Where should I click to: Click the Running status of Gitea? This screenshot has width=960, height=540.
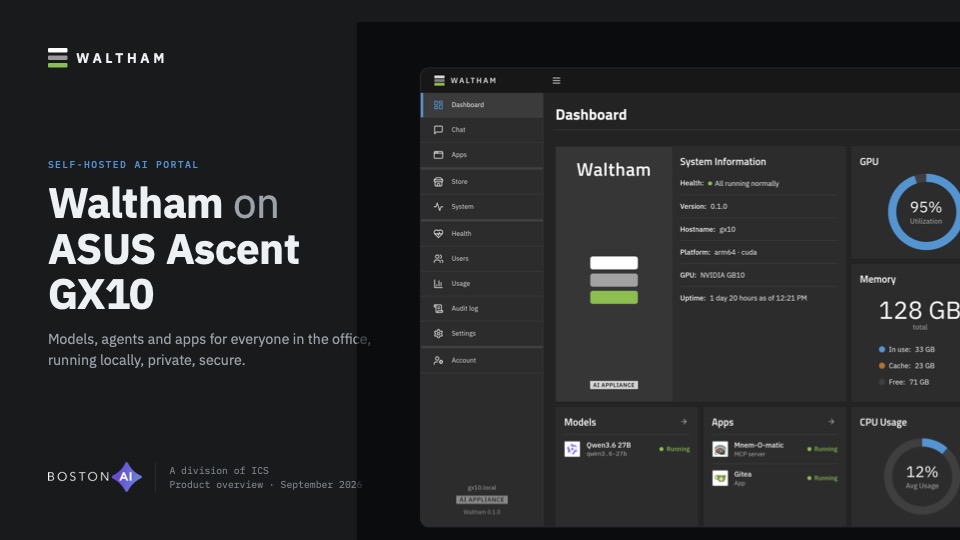tap(822, 478)
